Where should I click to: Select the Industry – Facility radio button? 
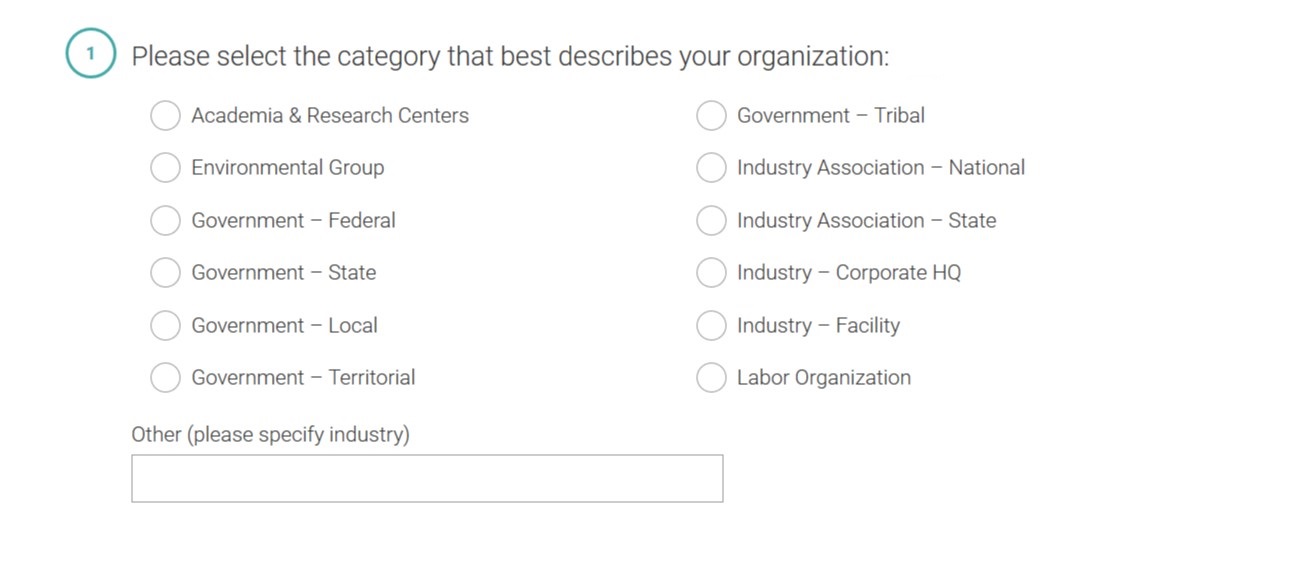tap(711, 326)
